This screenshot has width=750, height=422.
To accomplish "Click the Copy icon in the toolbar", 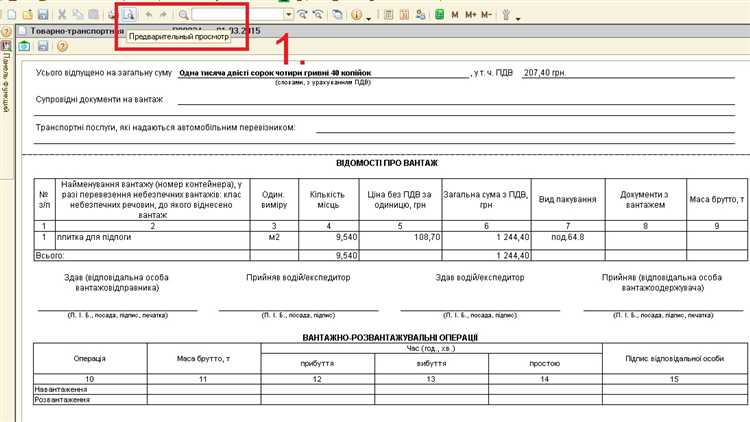I will point(77,14).
